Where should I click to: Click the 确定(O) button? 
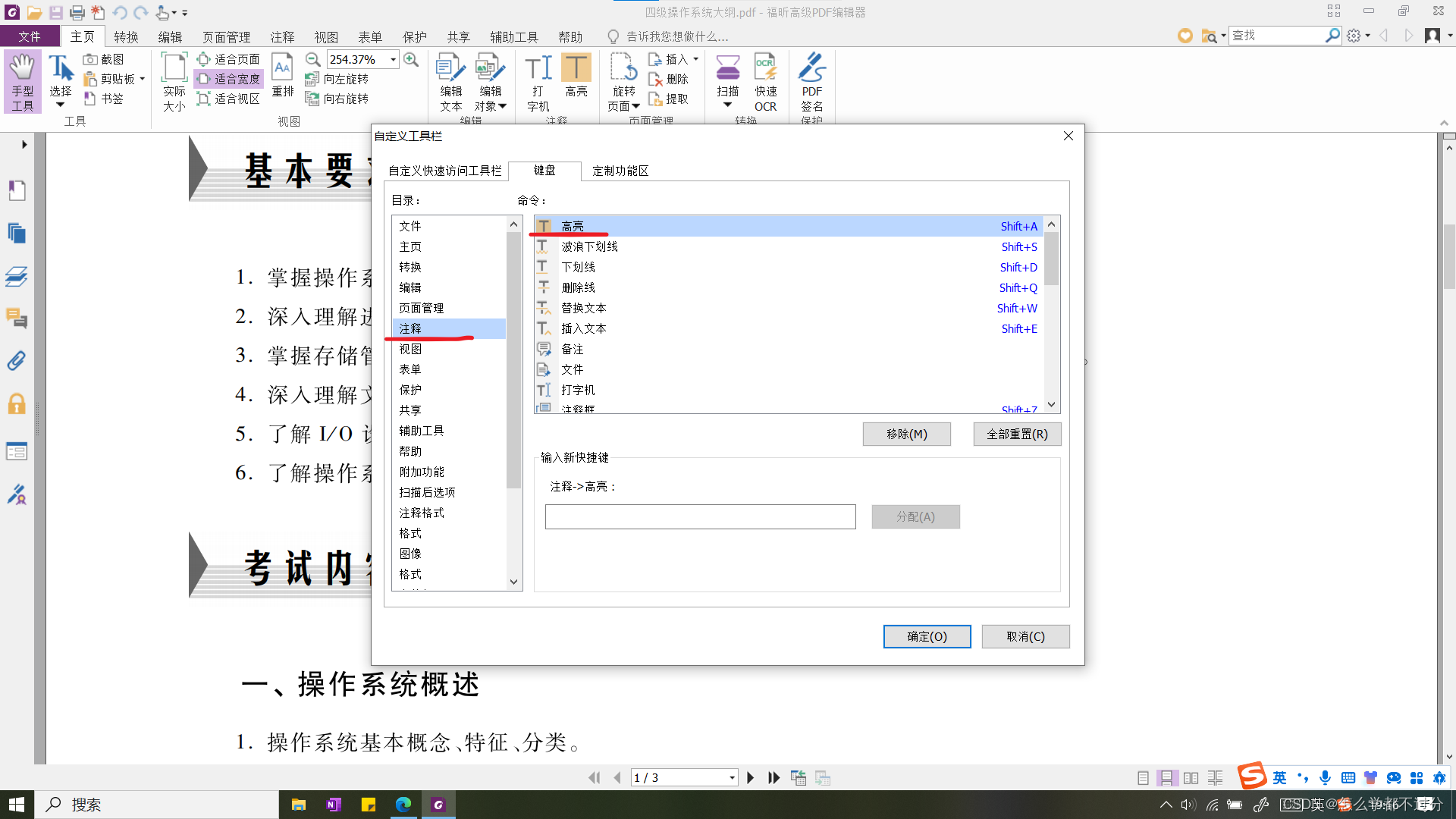pos(927,636)
